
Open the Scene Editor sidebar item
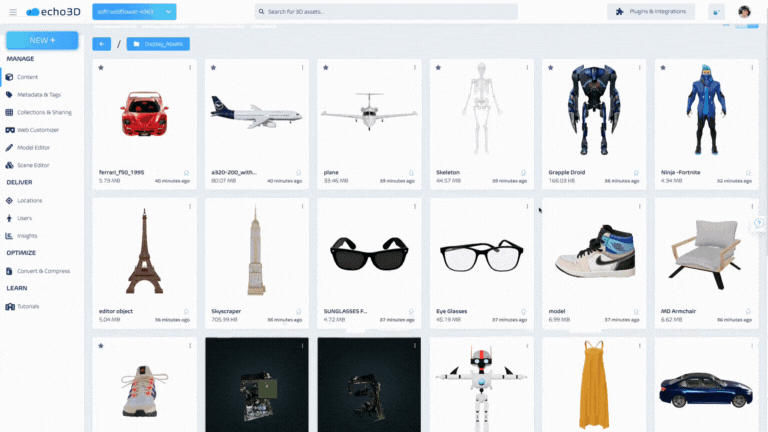click(32, 165)
